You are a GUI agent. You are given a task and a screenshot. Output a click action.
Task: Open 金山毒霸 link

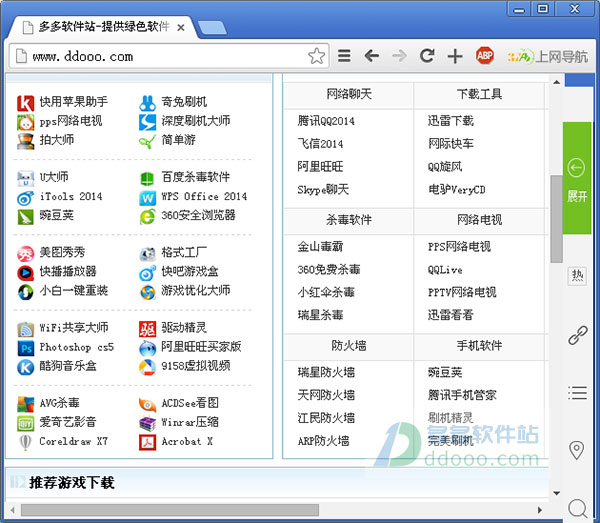pos(320,246)
